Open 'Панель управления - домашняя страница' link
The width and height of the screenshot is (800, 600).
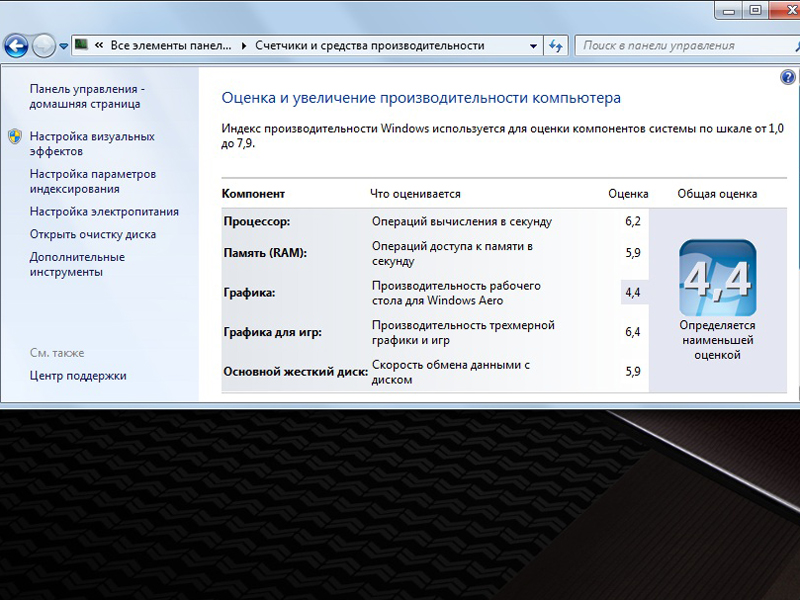[x=87, y=96]
